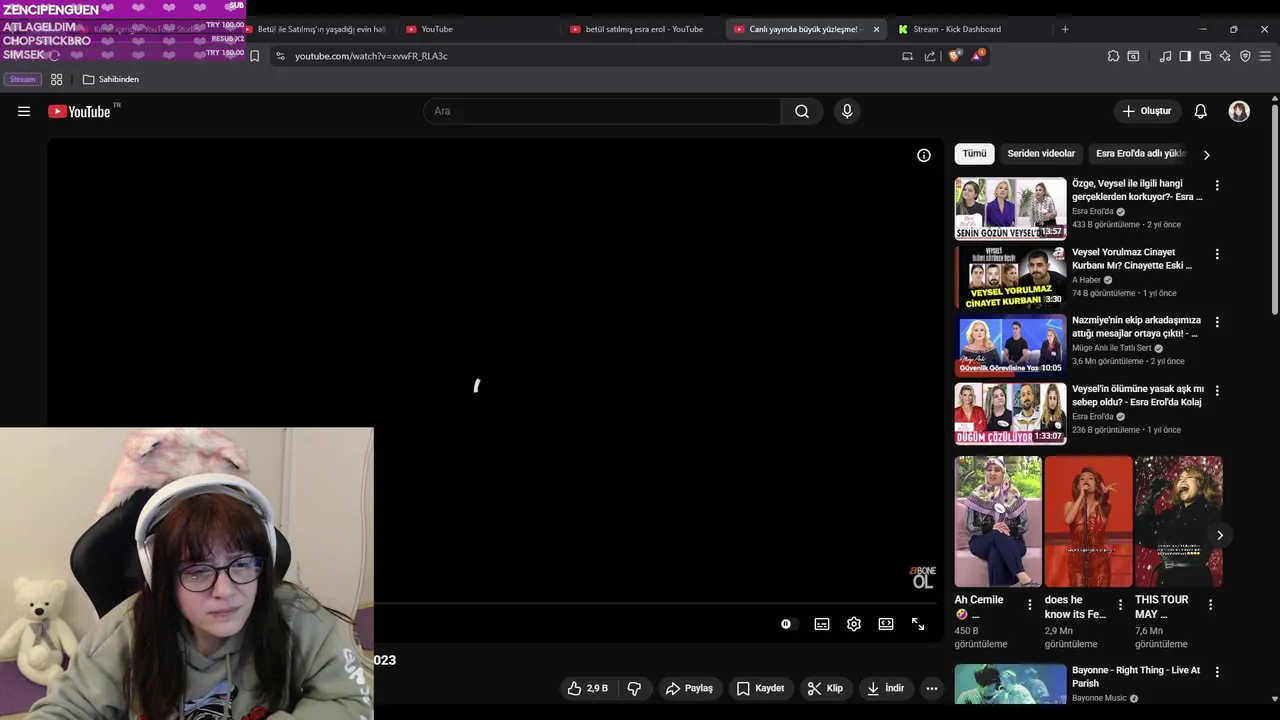This screenshot has width=1280, height=720.
Task: Open Brave Wallet icon
Action: (1205, 56)
